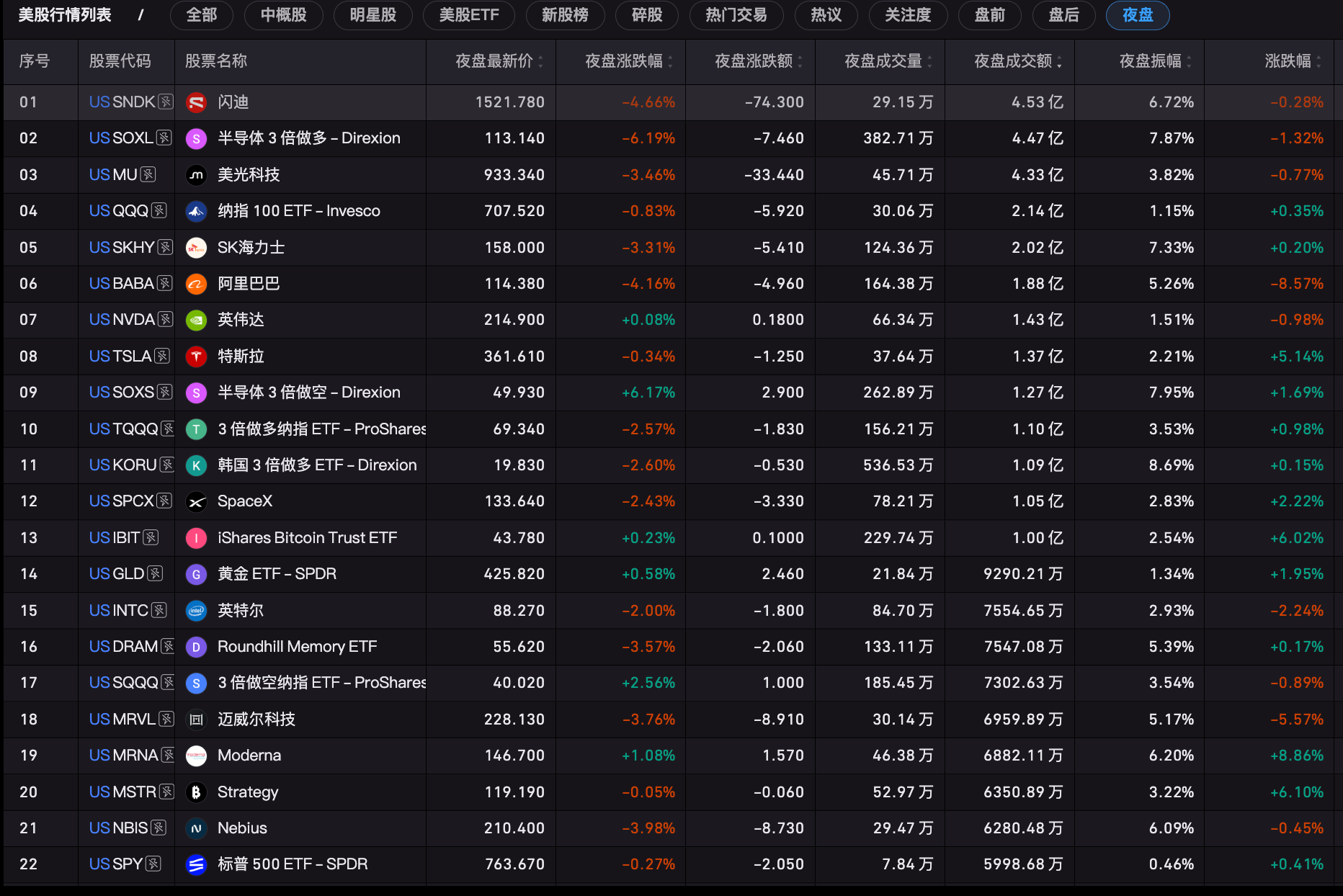This screenshot has width=1343, height=896.
Task: Click the small badge icon beside QQQ
Action: click(159, 210)
